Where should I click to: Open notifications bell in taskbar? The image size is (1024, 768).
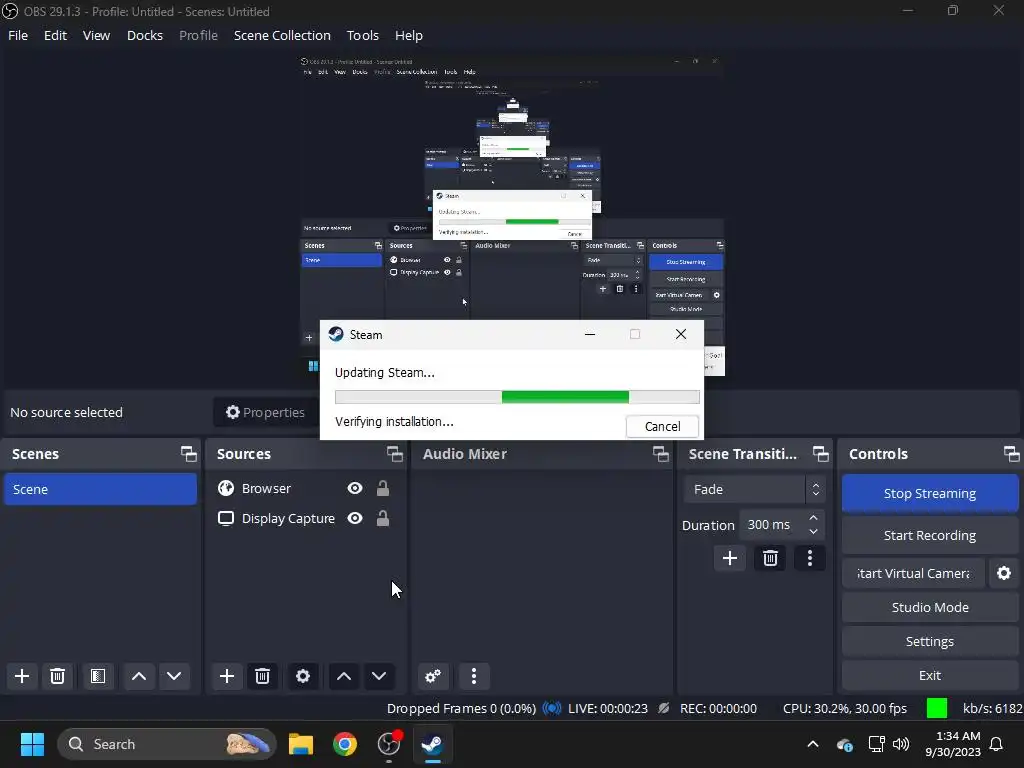pyautogui.click(x=997, y=744)
